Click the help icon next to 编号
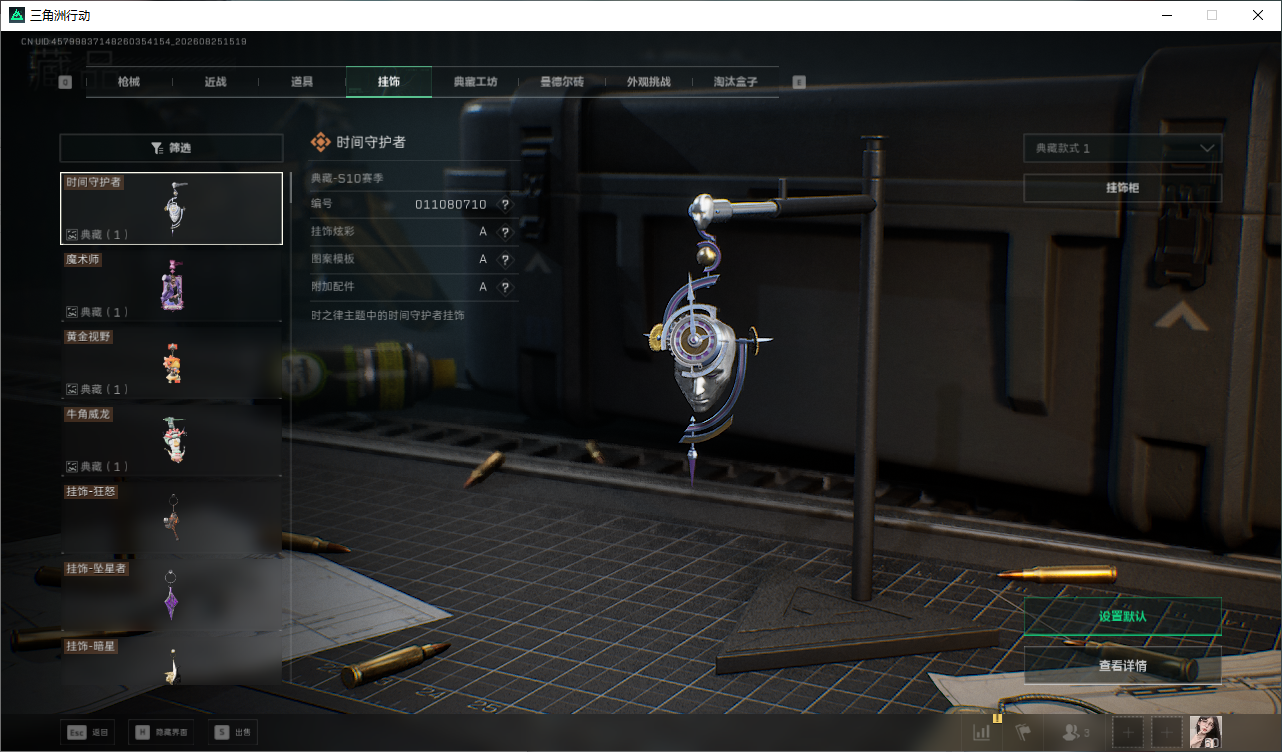1282x752 pixels. [505, 205]
